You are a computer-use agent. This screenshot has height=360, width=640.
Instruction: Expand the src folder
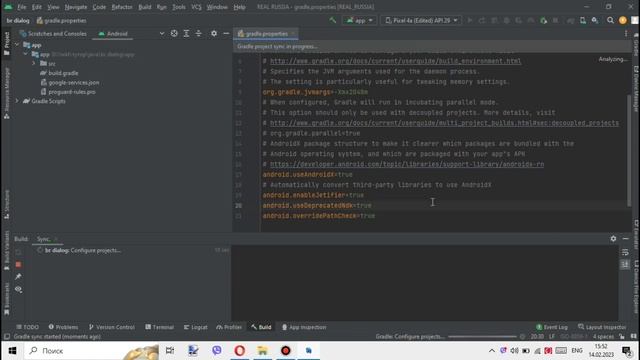[34, 64]
